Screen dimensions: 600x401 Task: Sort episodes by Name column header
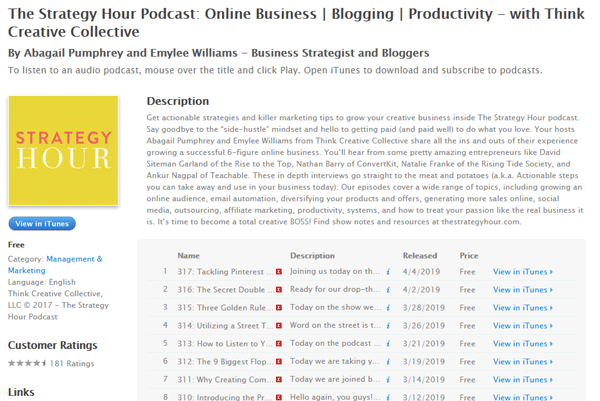point(188,256)
